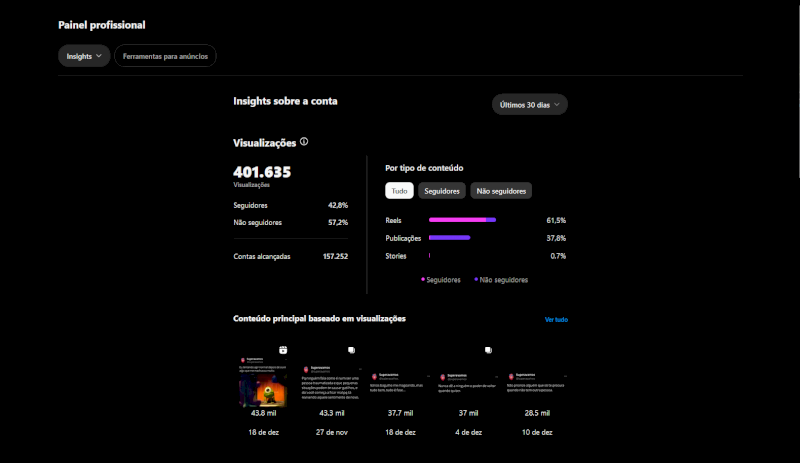
Task: Open the Últimos 30 dias period dropdown
Action: [x=530, y=104]
